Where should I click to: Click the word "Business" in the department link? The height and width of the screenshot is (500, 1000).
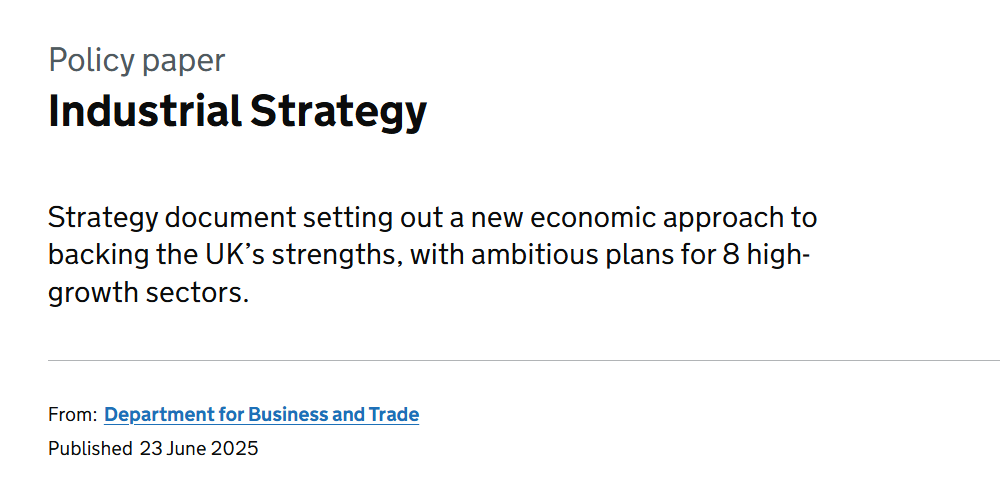tap(287, 414)
